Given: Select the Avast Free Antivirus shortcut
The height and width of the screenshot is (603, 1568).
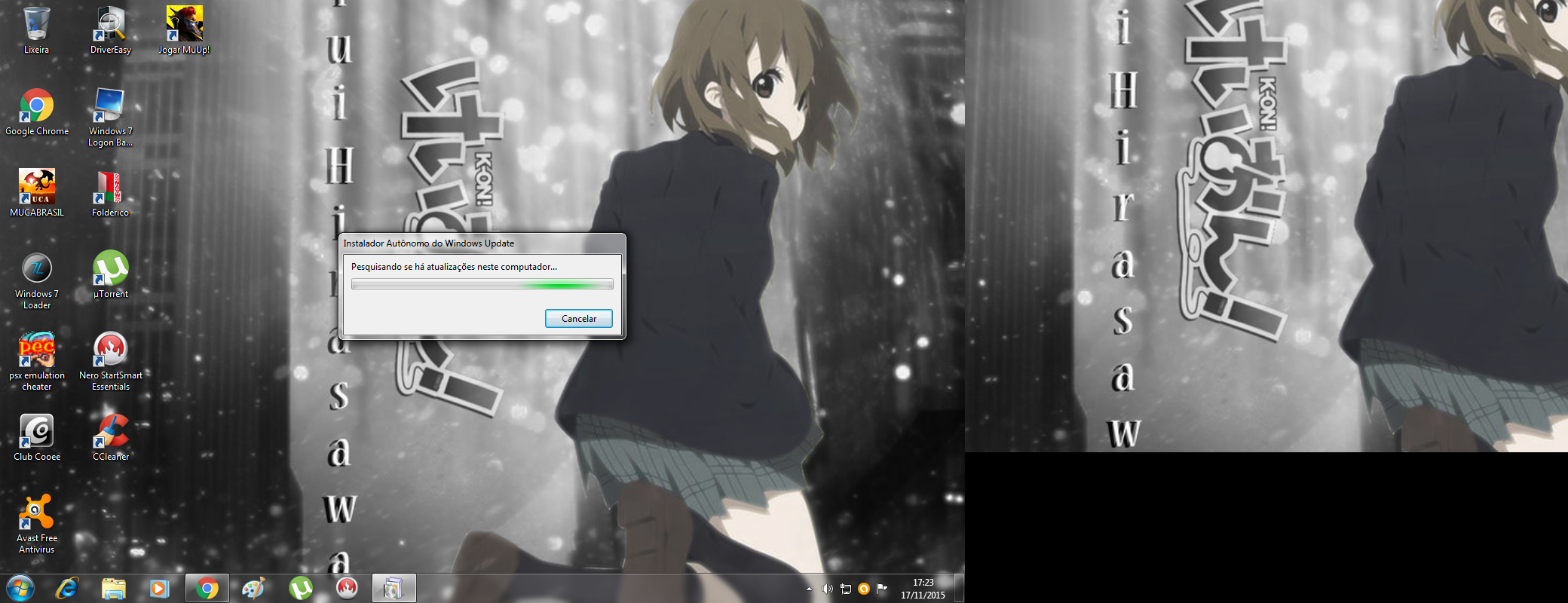Looking at the screenshot, I should [x=36, y=514].
